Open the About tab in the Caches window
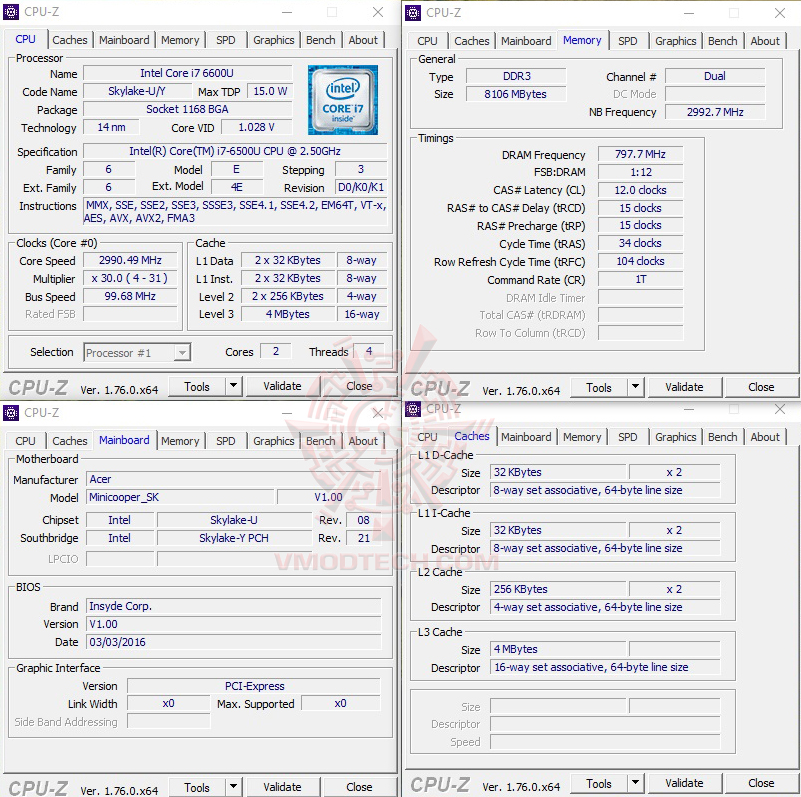The image size is (801, 797). tap(765, 437)
